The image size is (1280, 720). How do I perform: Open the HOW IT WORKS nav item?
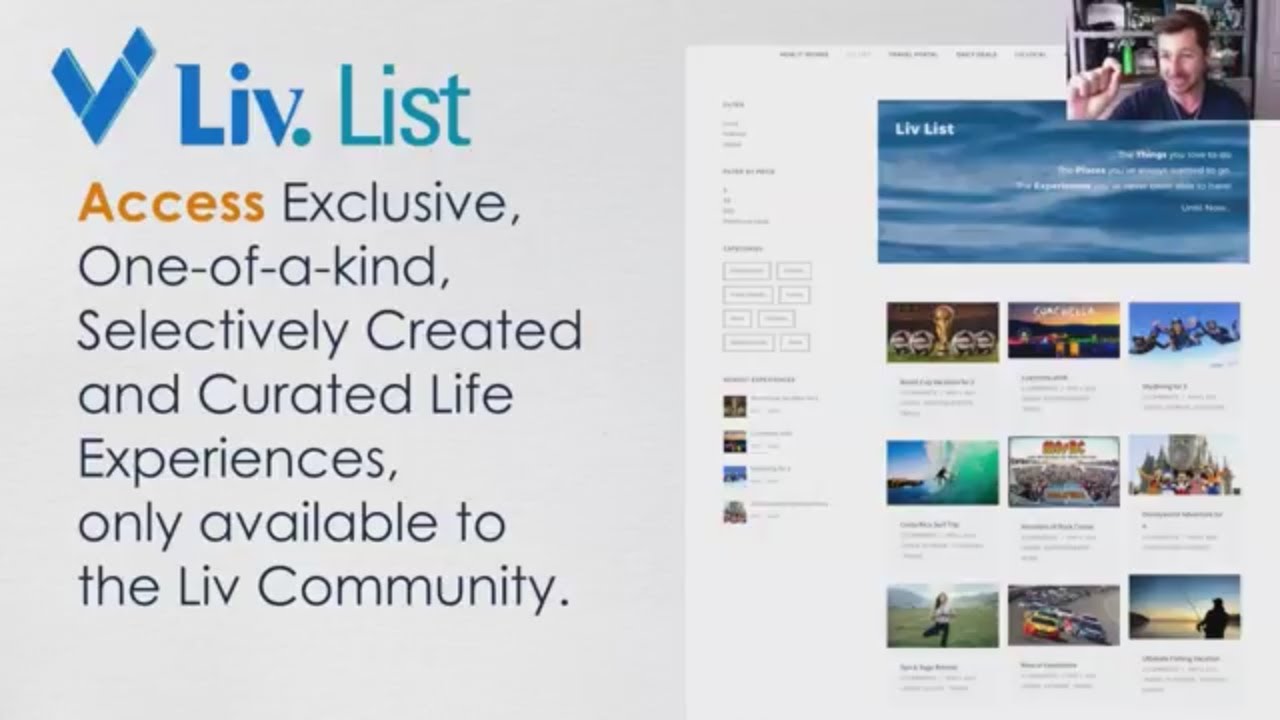coord(804,54)
